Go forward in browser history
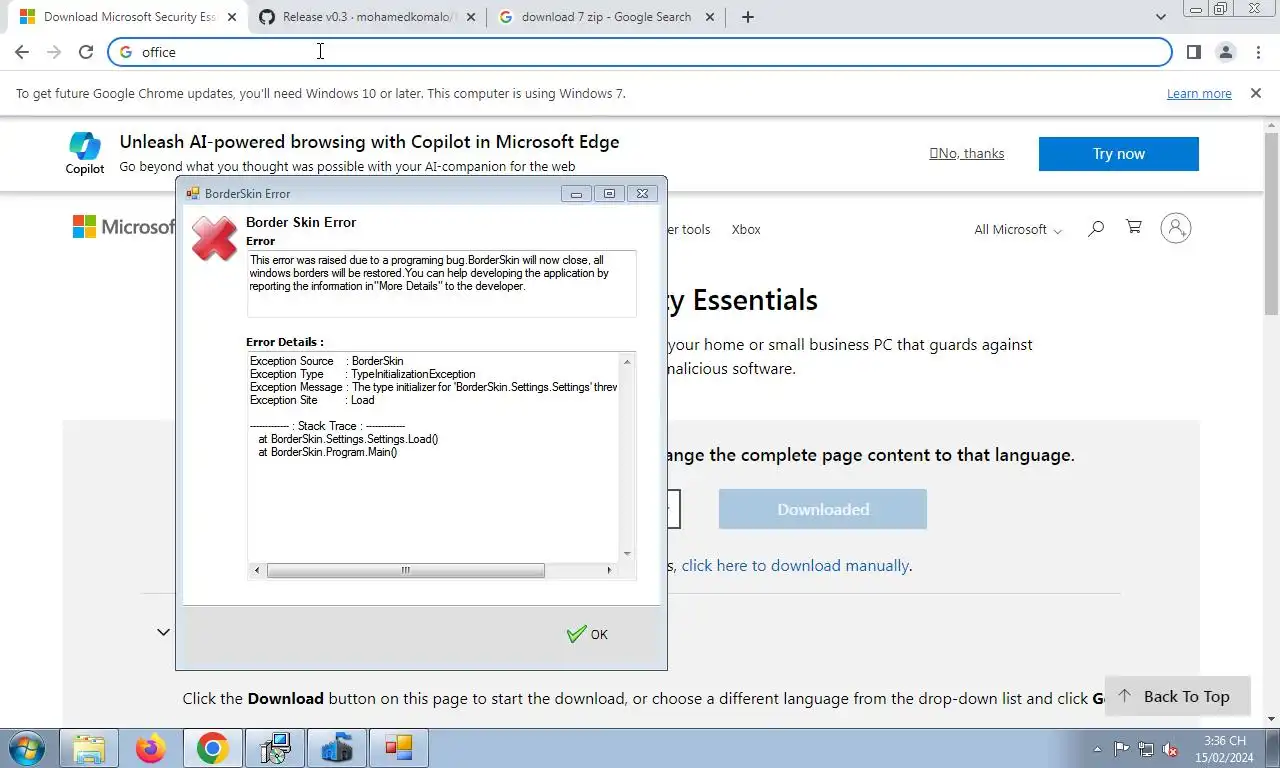The height and width of the screenshot is (768, 1280). [x=54, y=52]
